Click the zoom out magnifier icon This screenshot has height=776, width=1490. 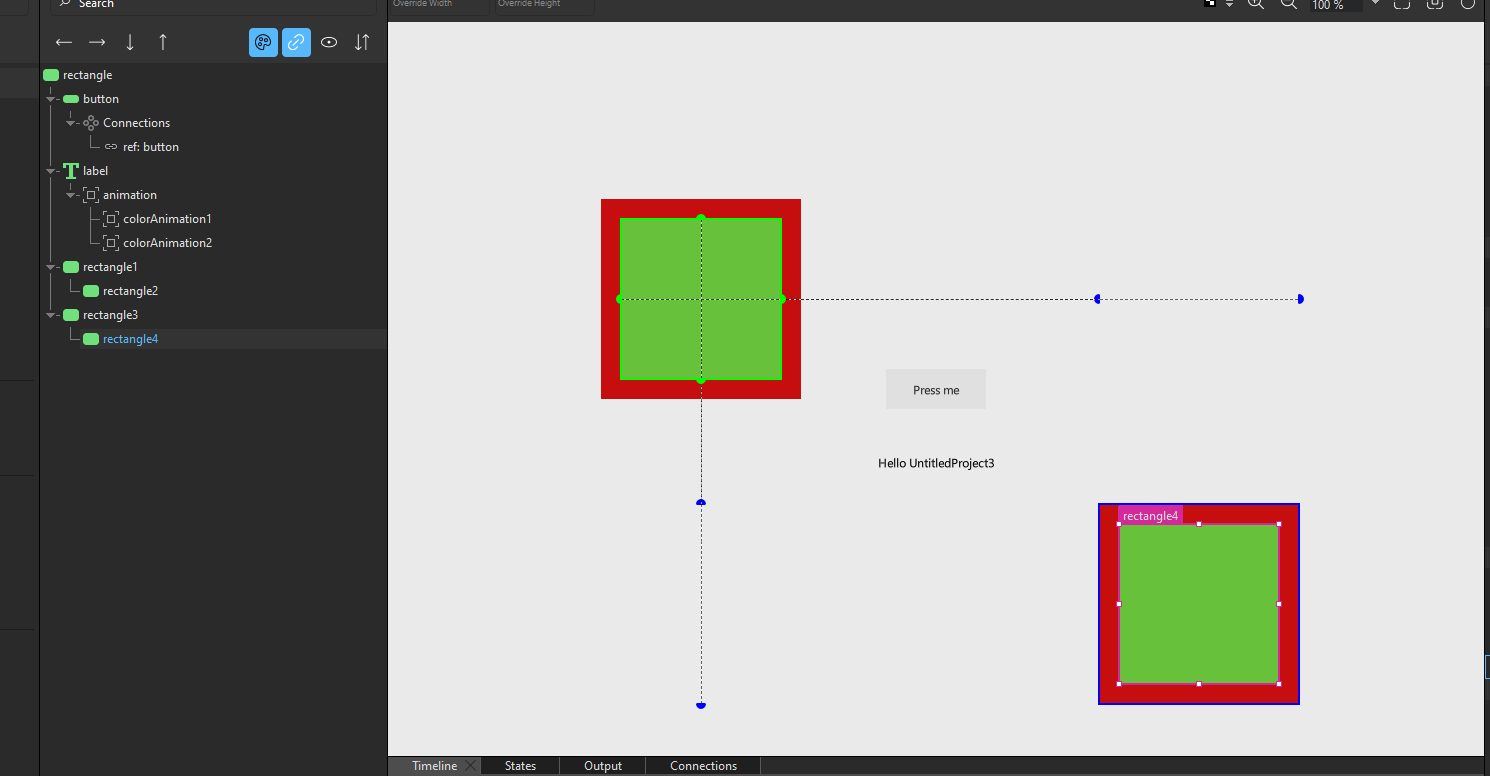pyautogui.click(x=1289, y=4)
